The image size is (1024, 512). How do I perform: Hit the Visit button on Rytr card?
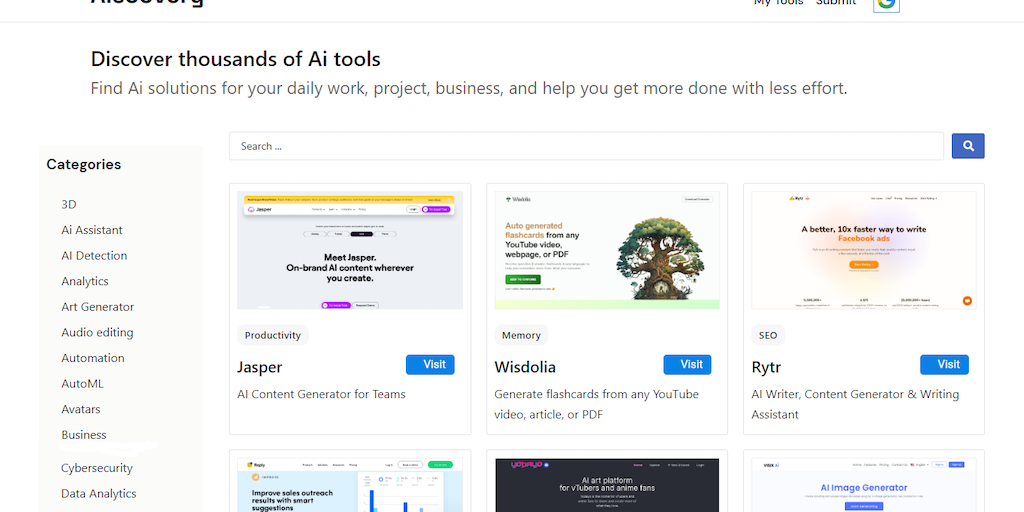pyautogui.click(x=944, y=365)
